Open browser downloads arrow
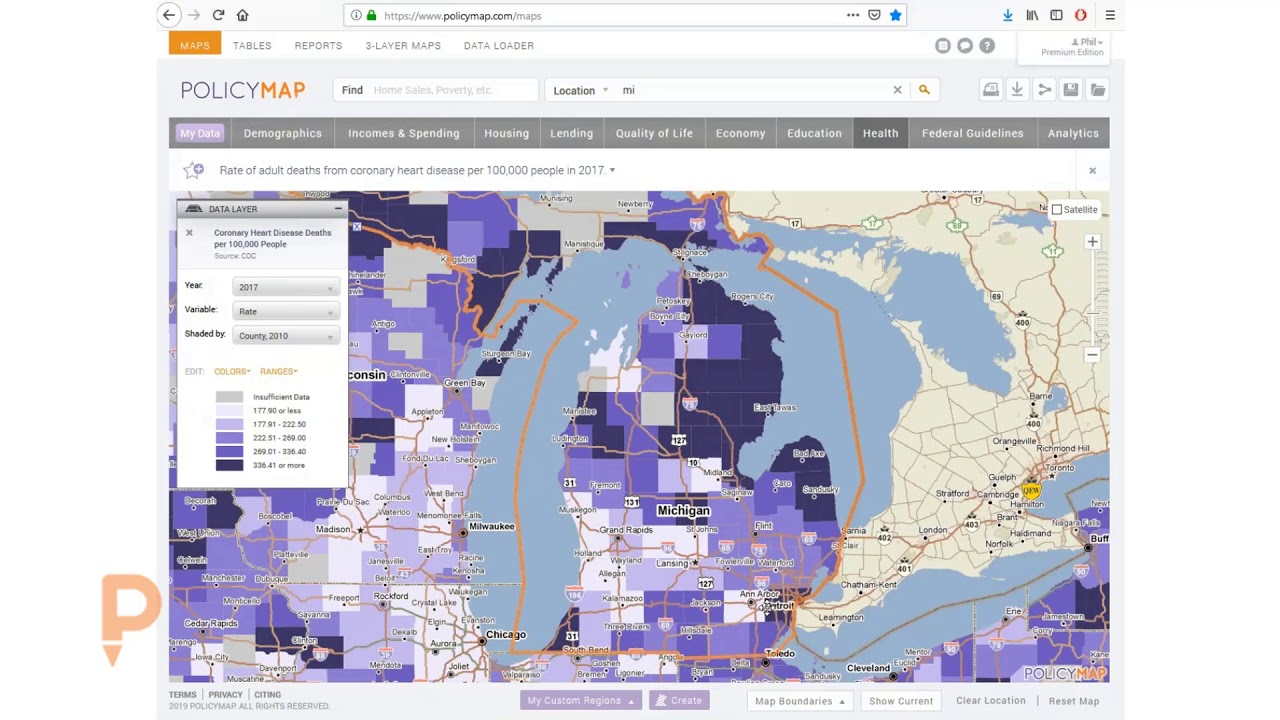Screen dimensions: 1280x720 [x=1007, y=15]
